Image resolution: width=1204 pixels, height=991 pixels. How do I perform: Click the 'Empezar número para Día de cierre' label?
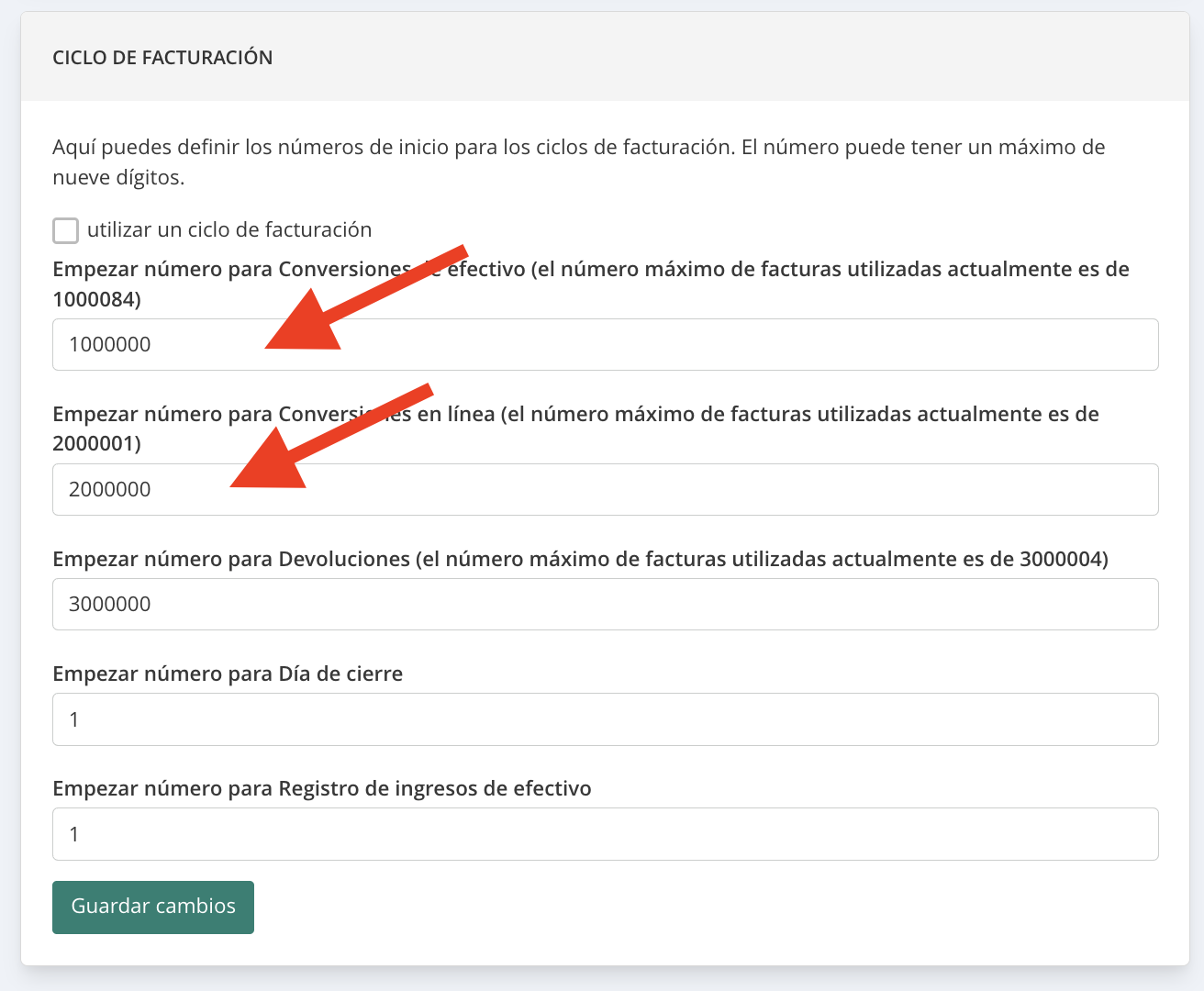(228, 674)
